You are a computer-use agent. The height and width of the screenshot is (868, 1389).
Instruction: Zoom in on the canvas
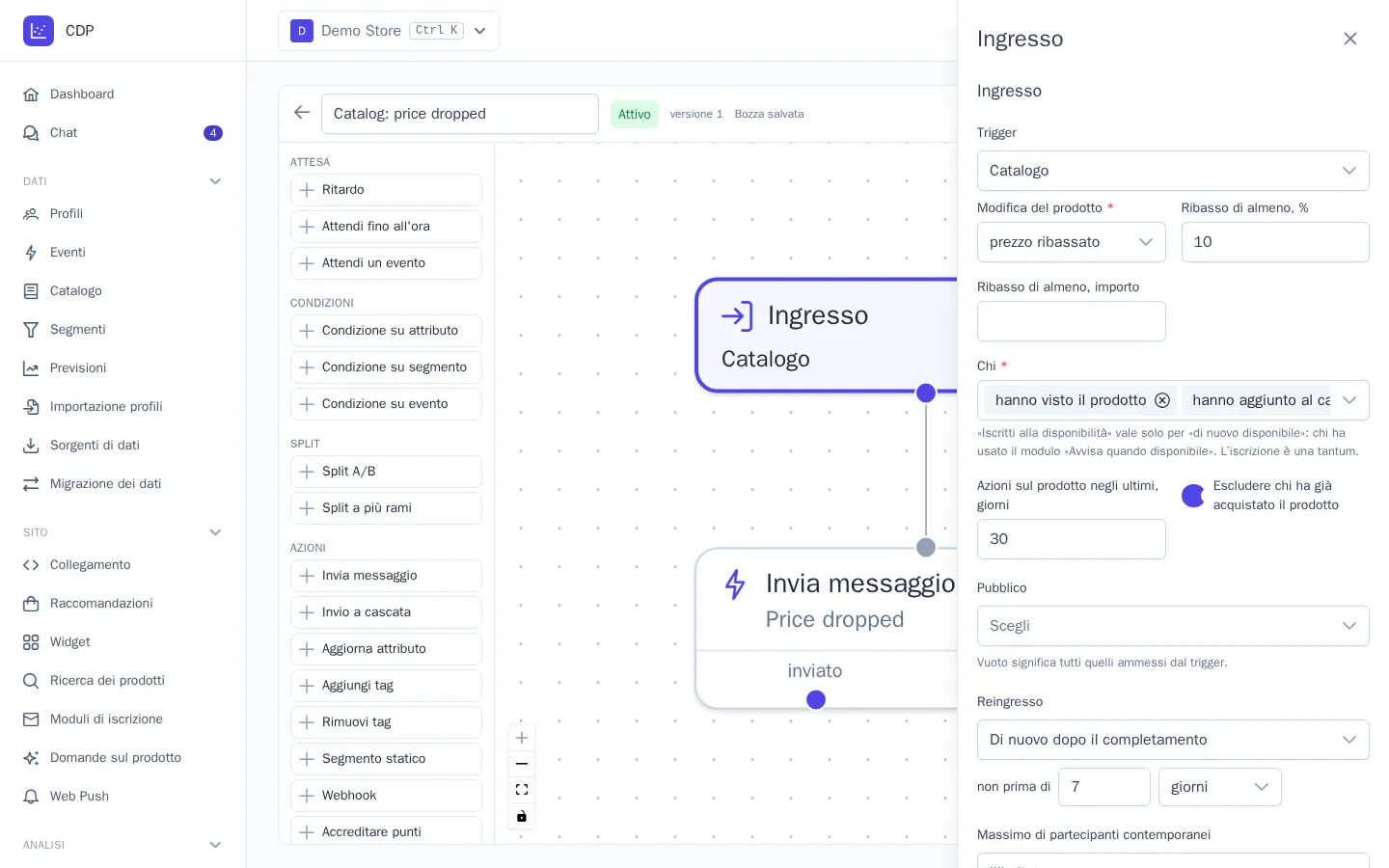tap(522, 739)
